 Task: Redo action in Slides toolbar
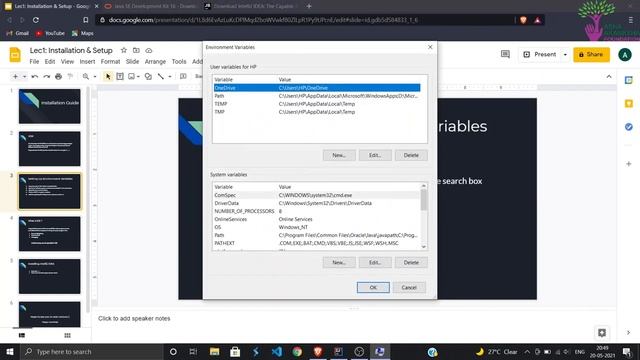(47, 76)
